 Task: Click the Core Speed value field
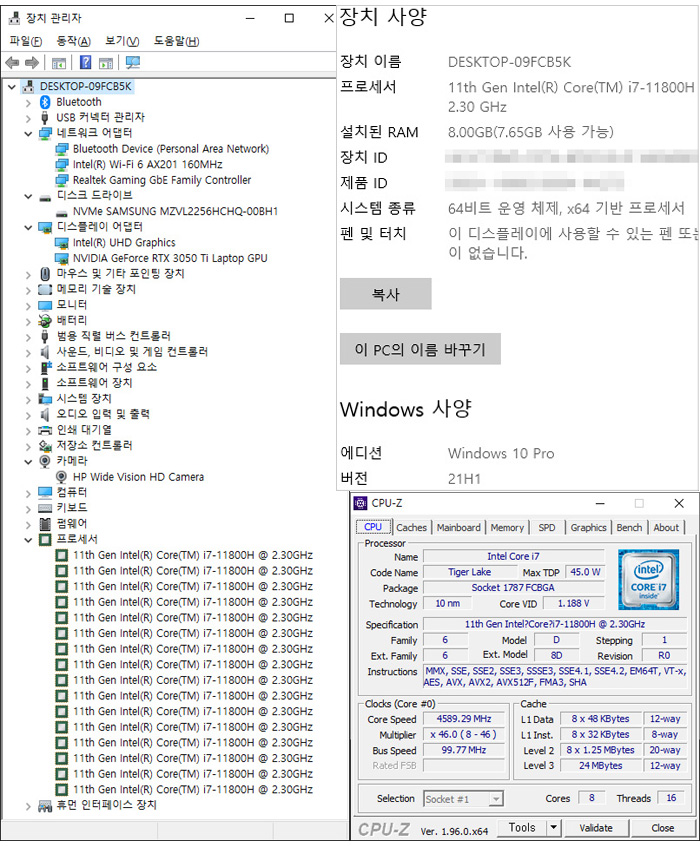pyautogui.click(x=464, y=719)
